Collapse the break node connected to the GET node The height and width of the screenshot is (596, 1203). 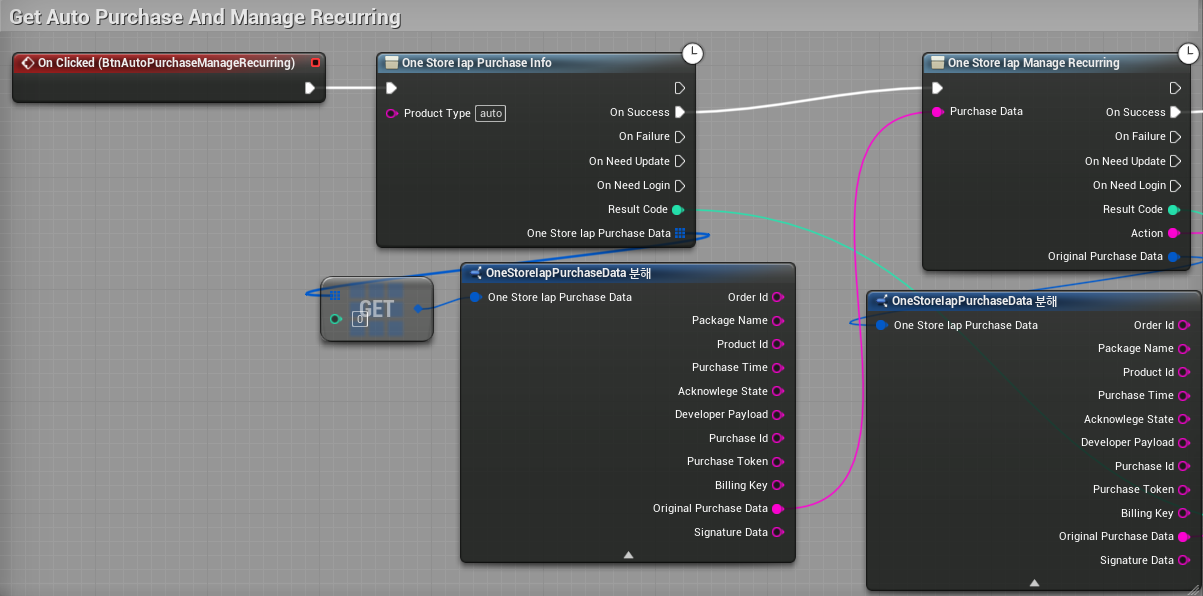click(628, 554)
